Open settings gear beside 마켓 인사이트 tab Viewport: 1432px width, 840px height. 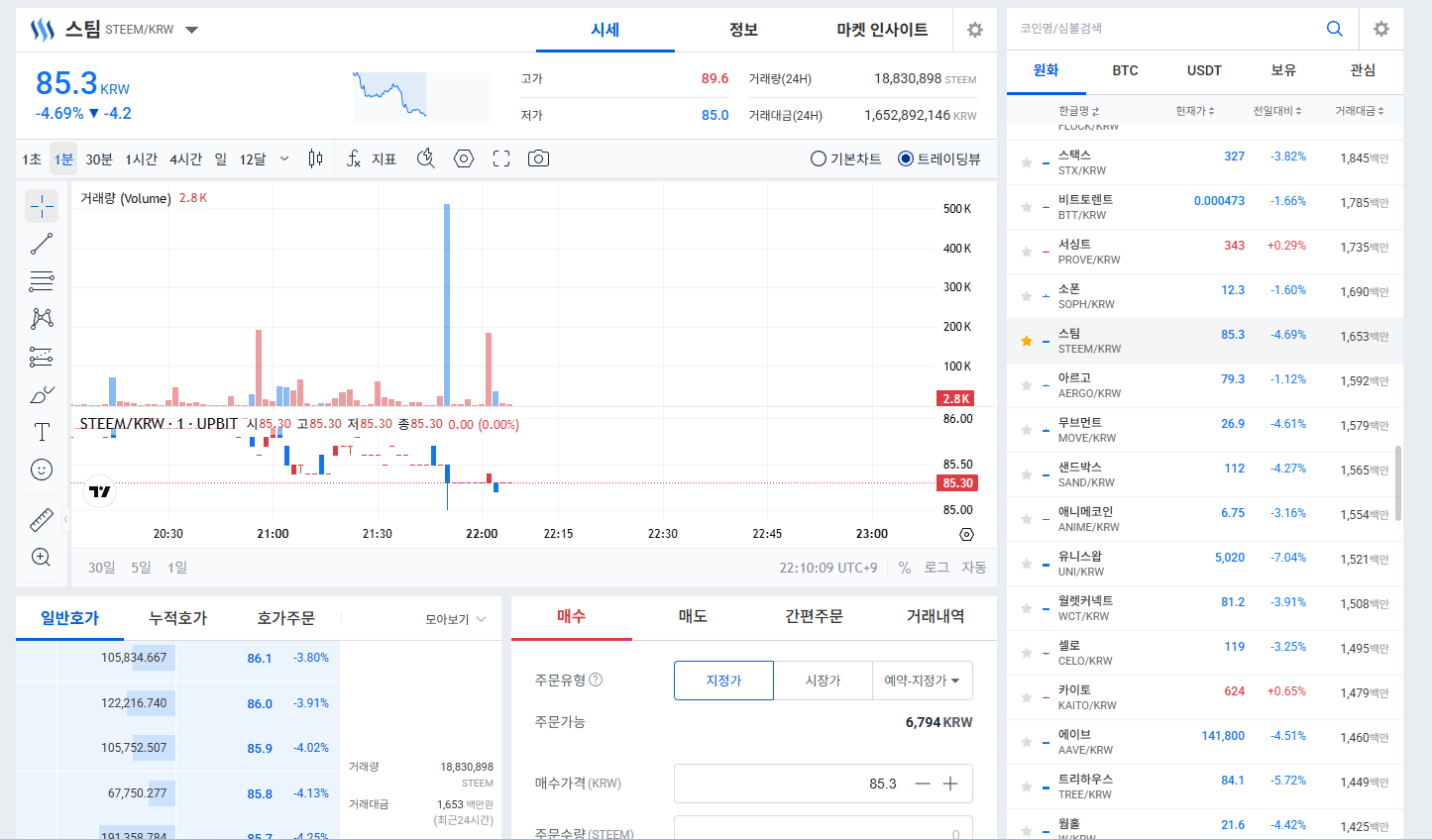(975, 30)
